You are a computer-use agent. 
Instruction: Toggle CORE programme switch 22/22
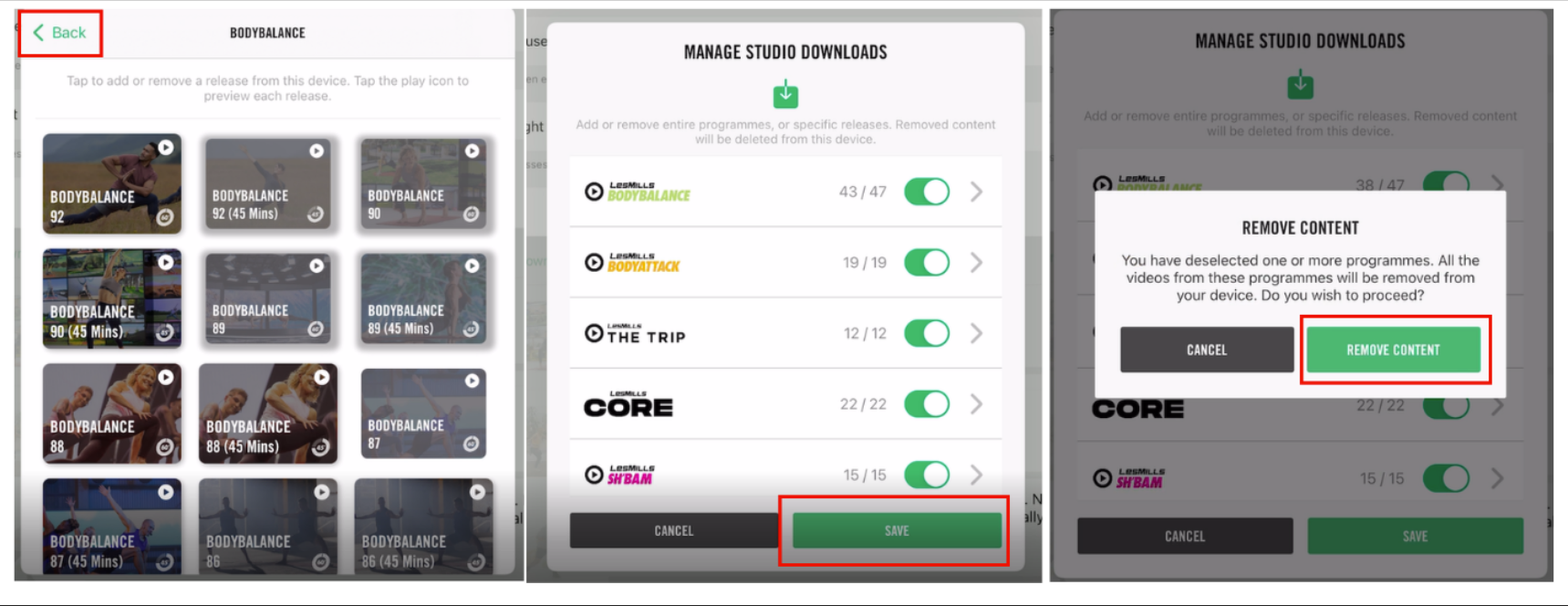[x=927, y=403]
